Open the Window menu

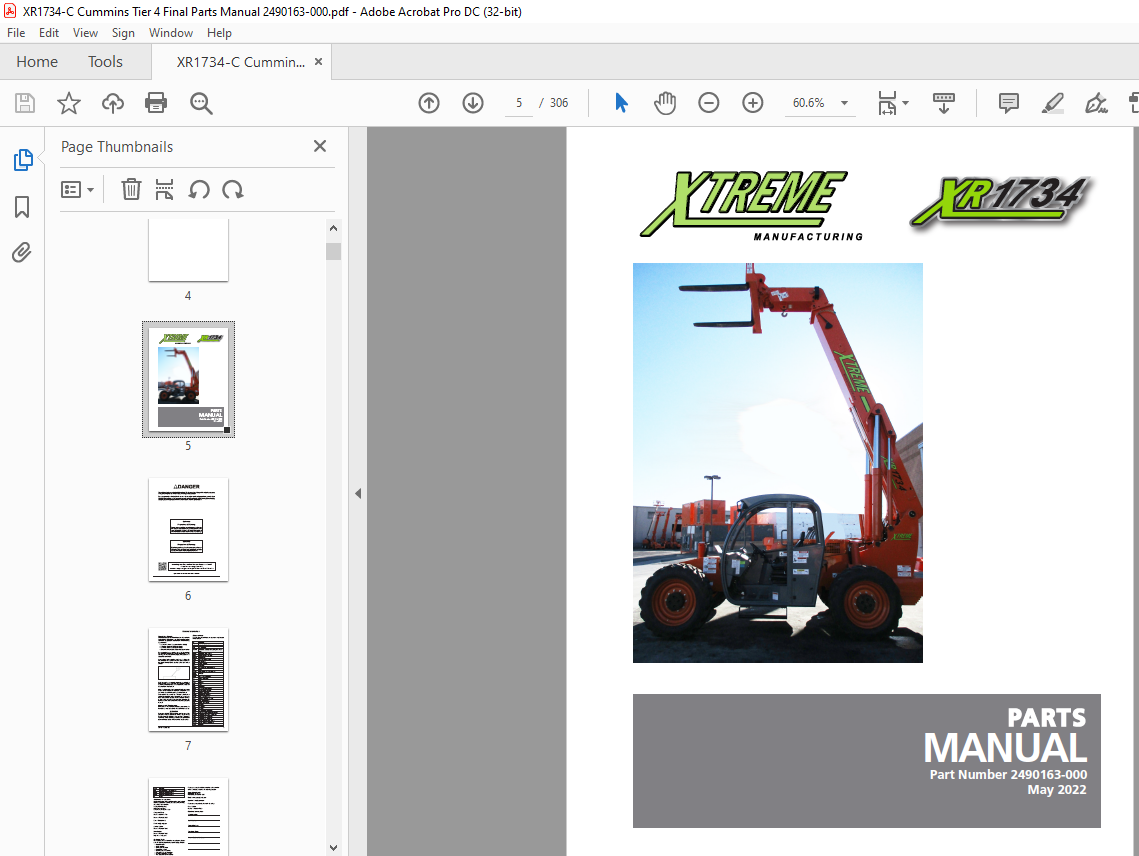pyautogui.click(x=171, y=33)
